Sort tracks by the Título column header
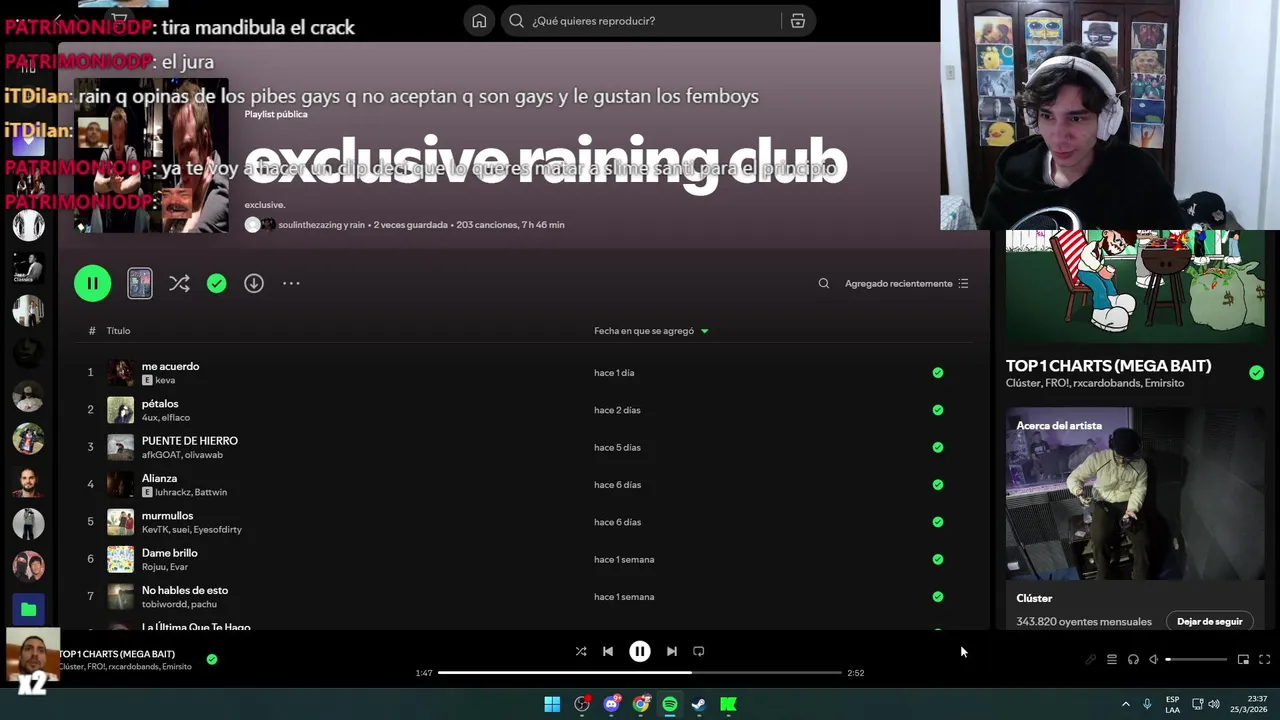Viewport: 1280px width, 720px height. tap(118, 331)
